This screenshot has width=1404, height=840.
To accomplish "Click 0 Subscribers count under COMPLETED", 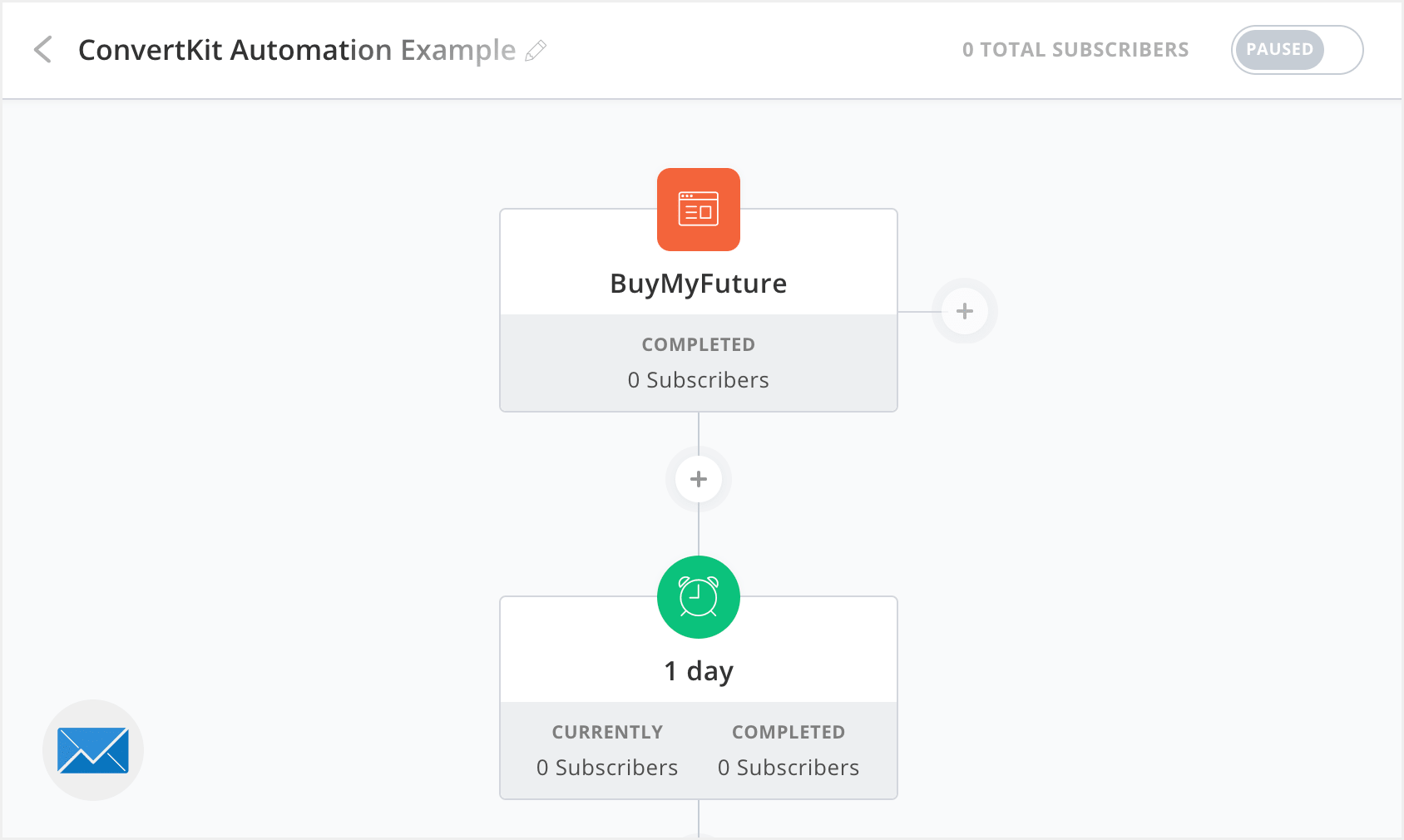I will (x=698, y=380).
